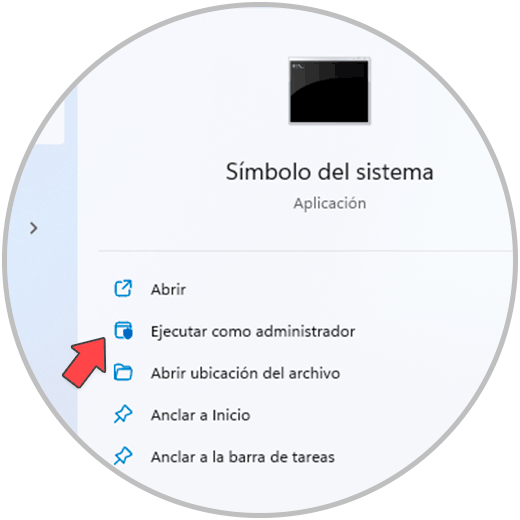520x520 pixels.
Task: Click the Símbolo del sistema title
Action: pyautogui.click(x=330, y=172)
